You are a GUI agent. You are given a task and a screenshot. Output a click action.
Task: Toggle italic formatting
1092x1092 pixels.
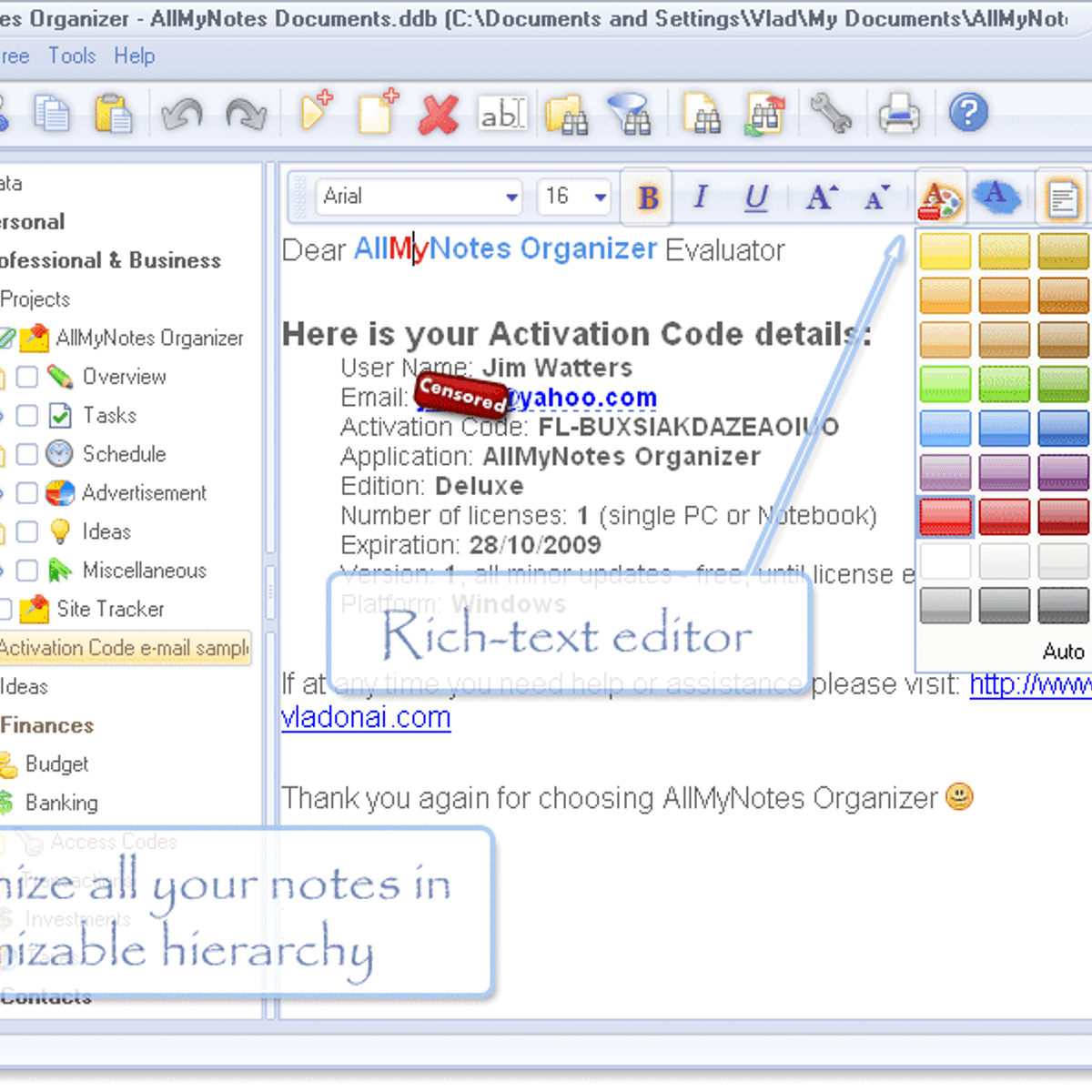[x=700, y=197]
